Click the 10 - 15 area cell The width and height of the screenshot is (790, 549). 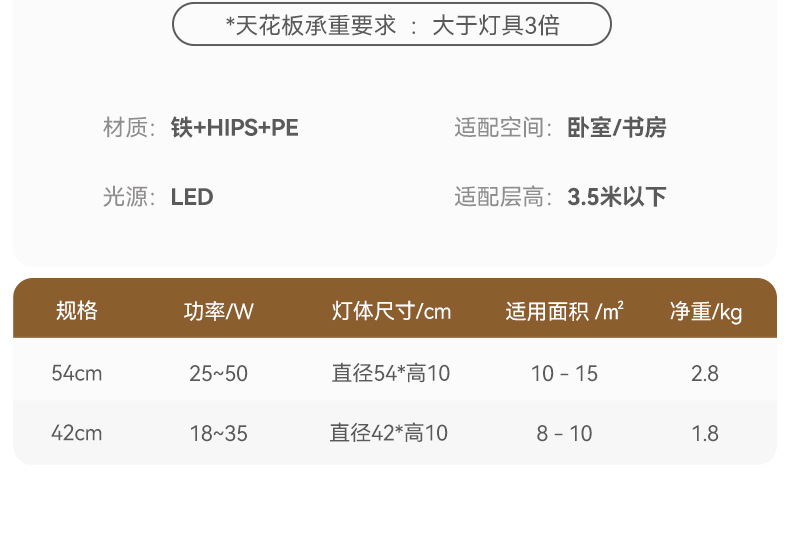(x=564, y=374)
